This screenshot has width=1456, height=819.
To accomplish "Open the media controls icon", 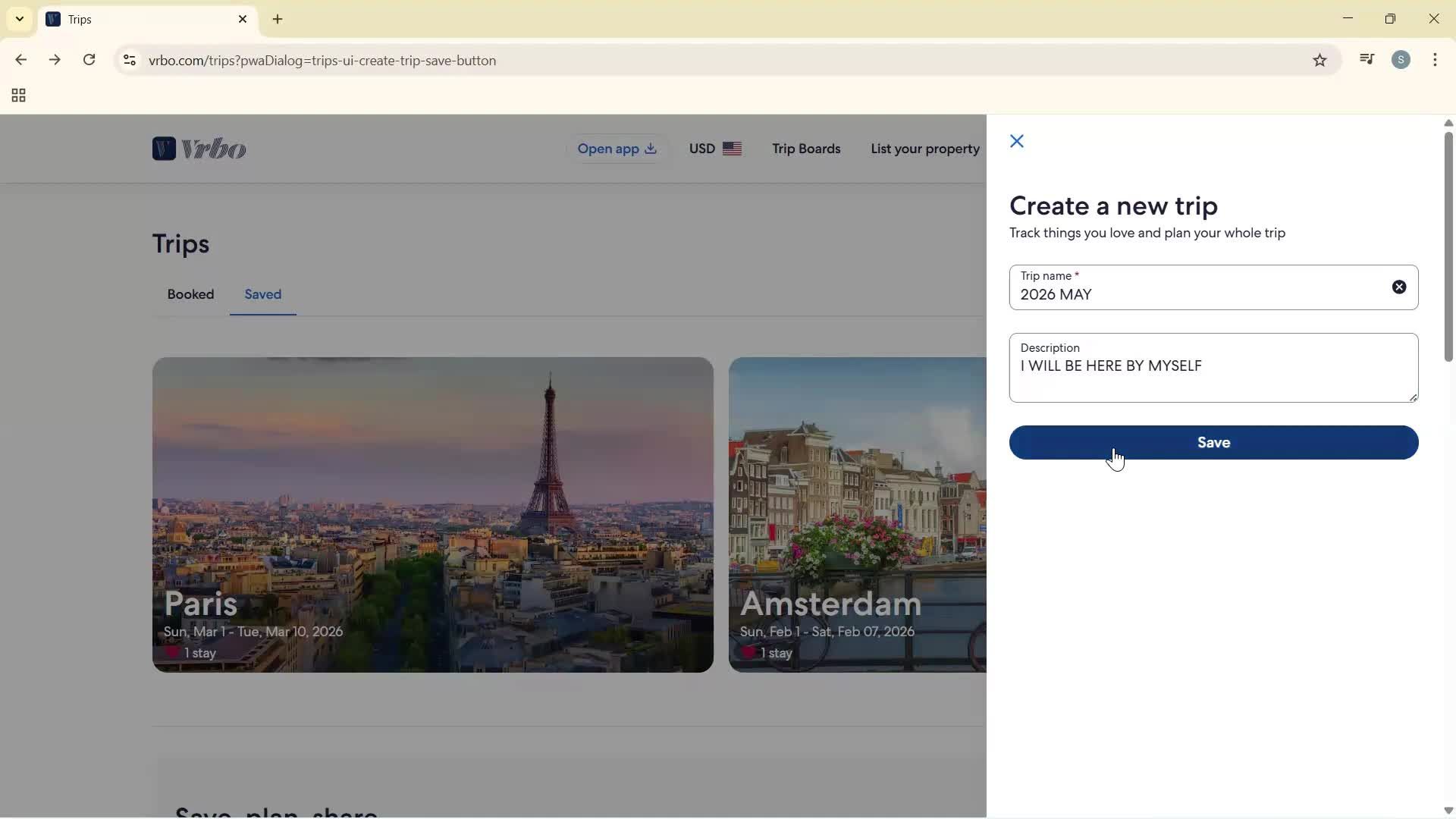I will point(1367,59).
